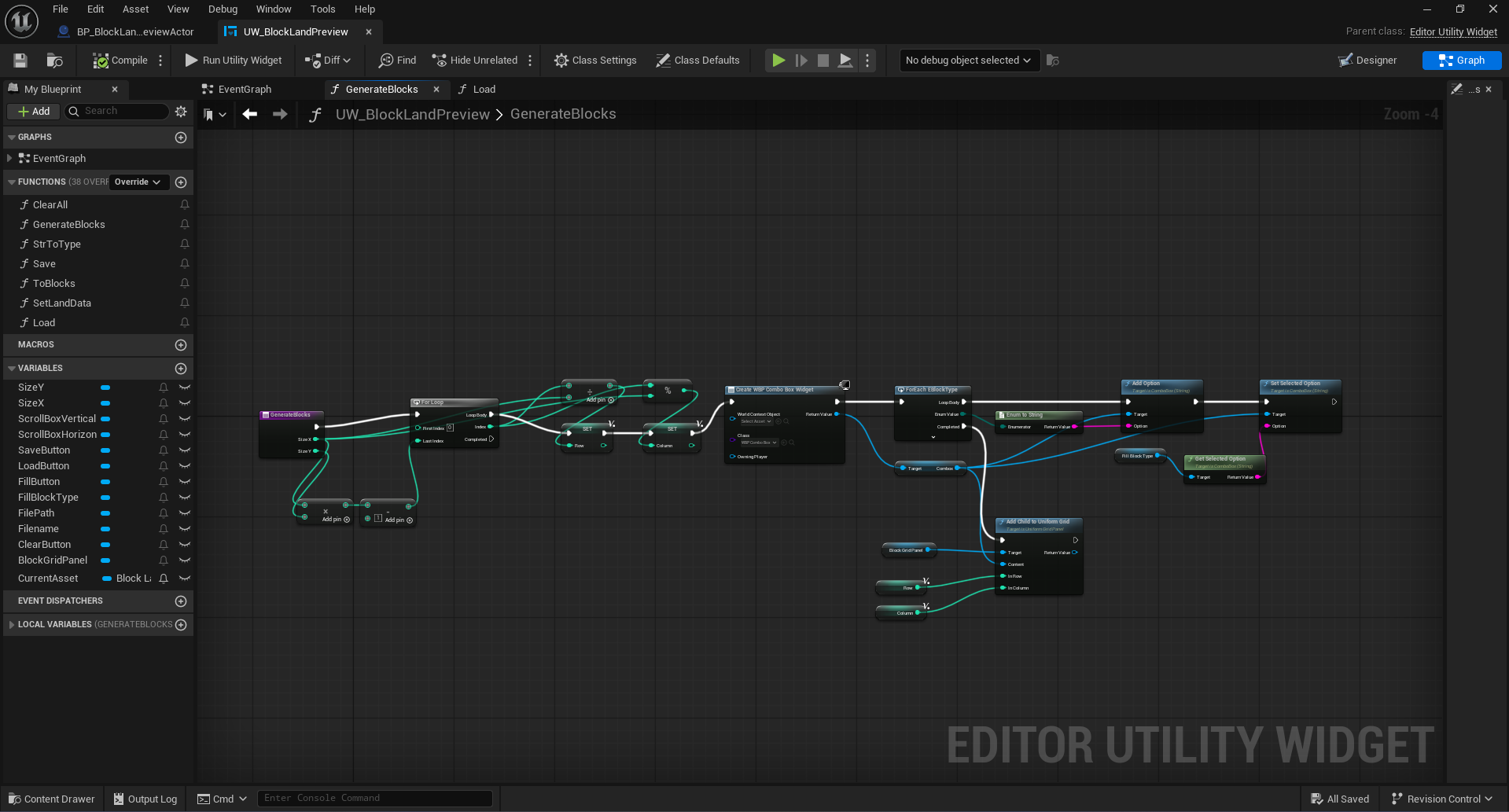
Task: Expand the Local Variables section
Action: 11,625
